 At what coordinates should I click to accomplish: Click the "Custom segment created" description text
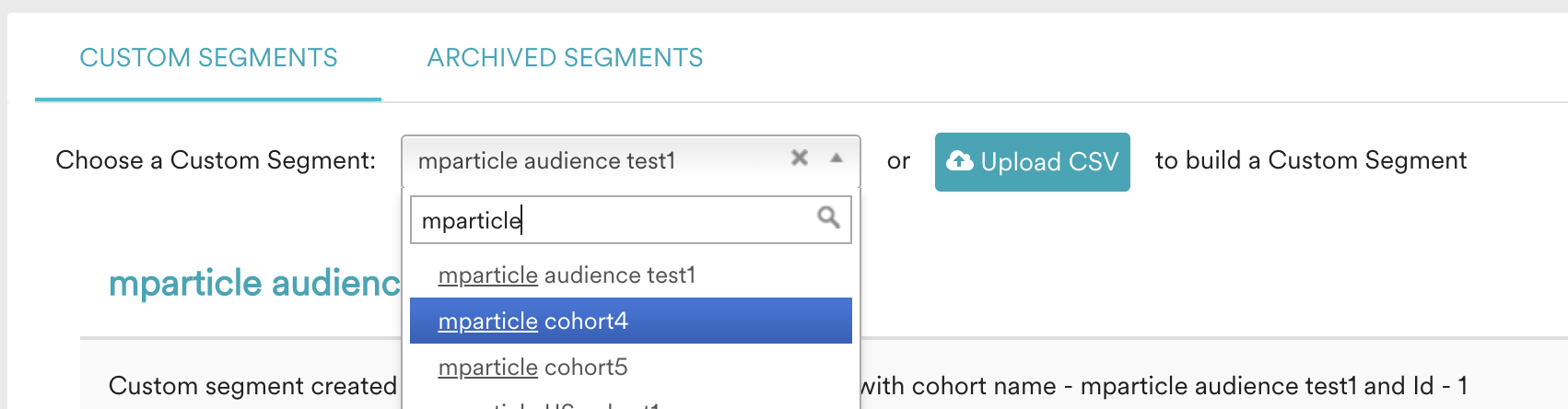252,386
